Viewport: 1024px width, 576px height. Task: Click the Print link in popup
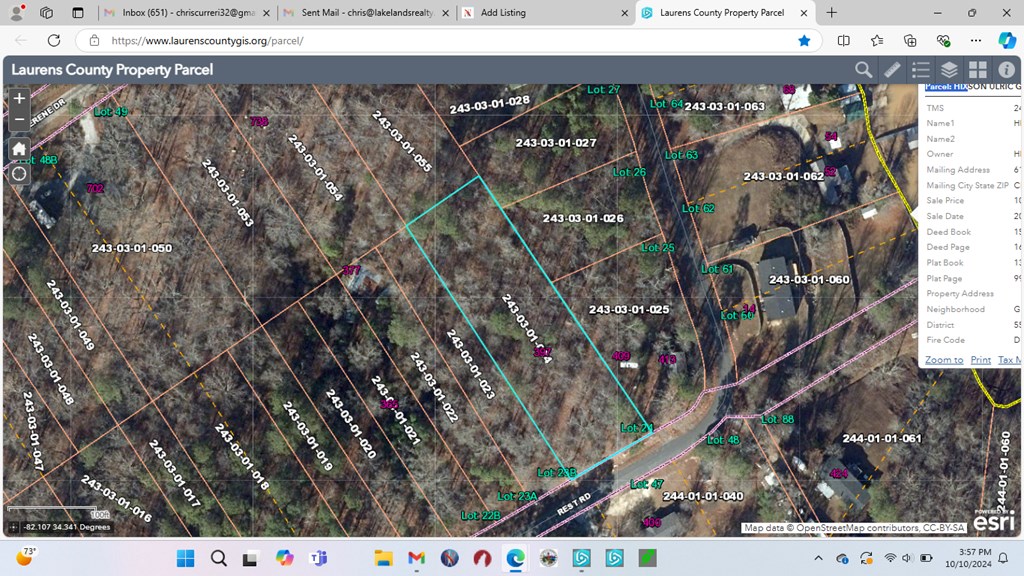980,360
